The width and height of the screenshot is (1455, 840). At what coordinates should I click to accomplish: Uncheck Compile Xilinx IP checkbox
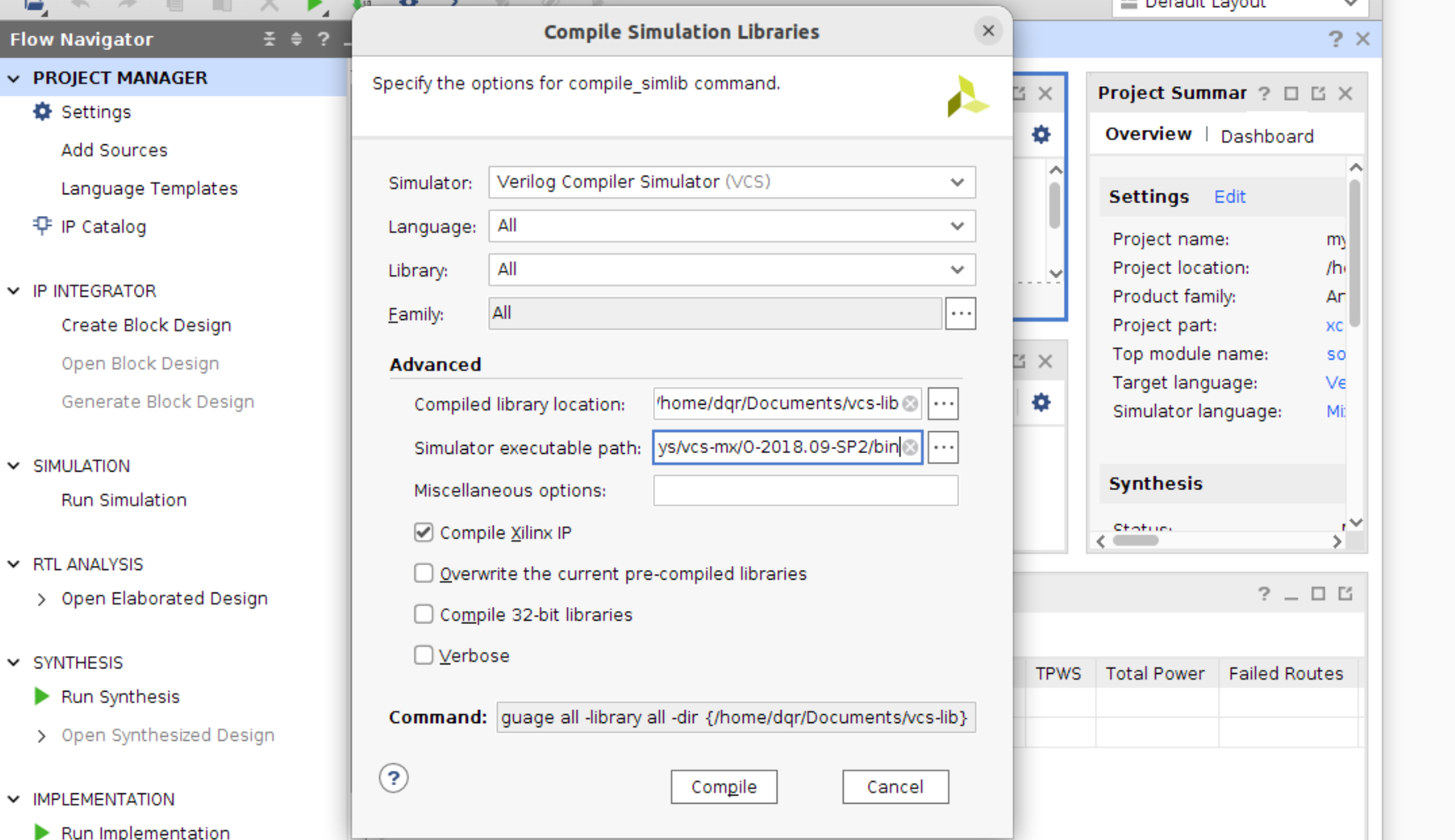pos(423,532)
